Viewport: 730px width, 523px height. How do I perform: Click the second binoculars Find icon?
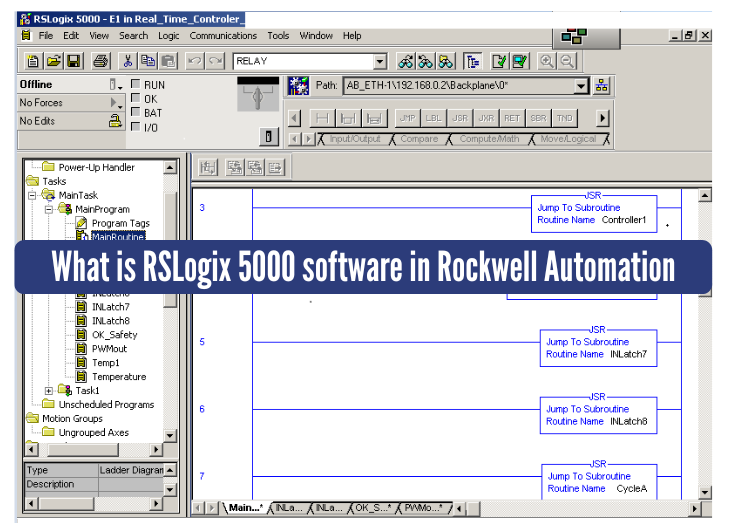[x=426, y=61]
